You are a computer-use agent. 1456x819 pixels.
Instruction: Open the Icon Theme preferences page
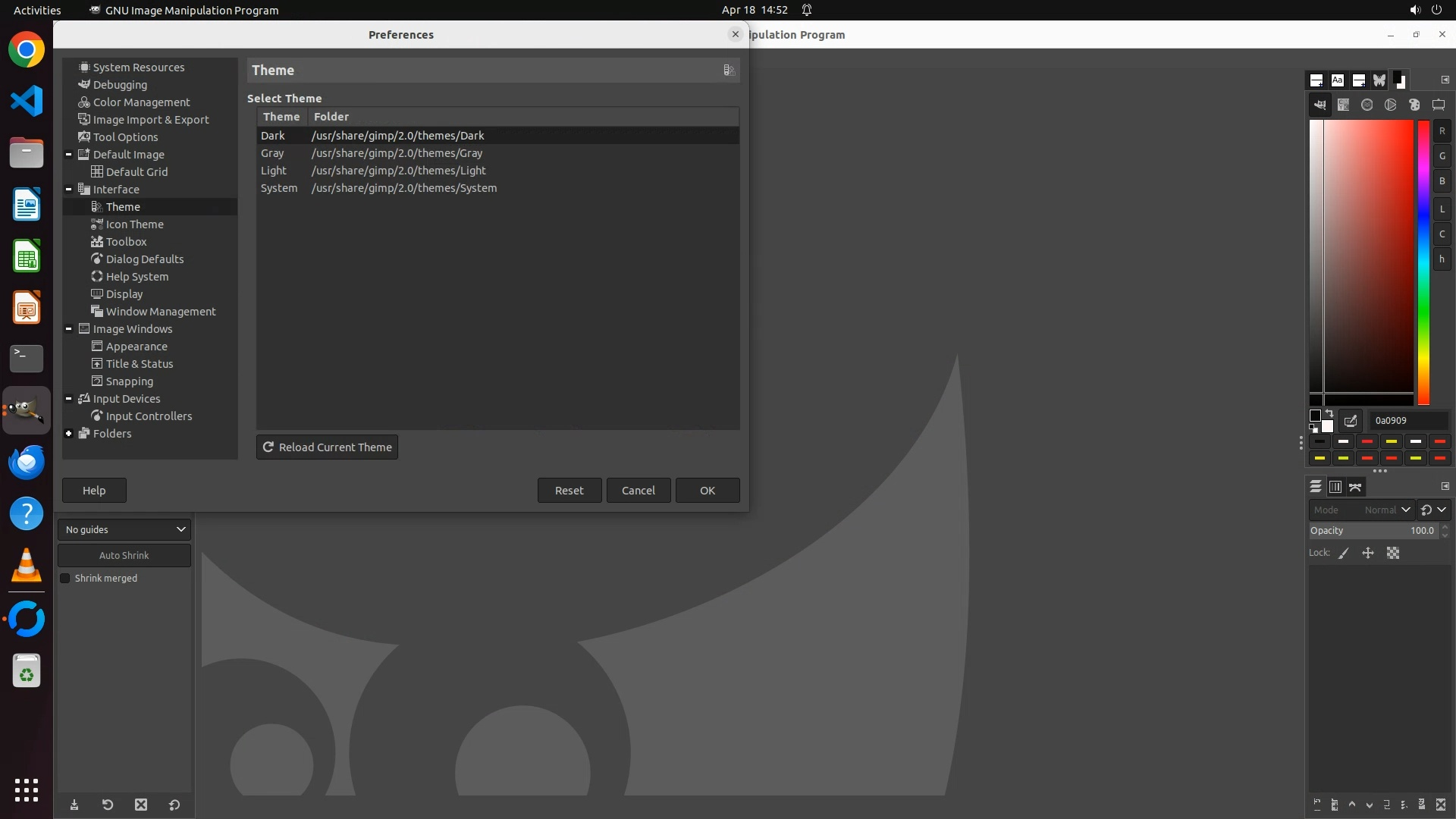pos(134,224)
